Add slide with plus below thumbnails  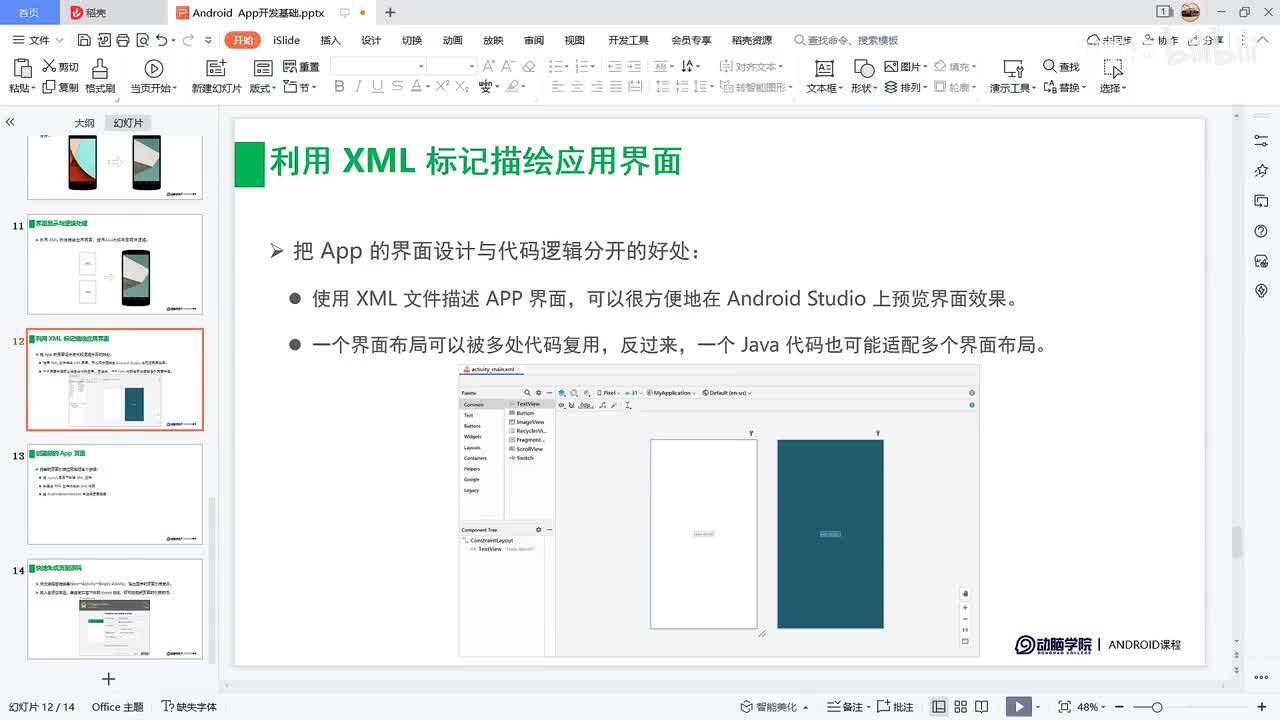click(x=109, y=679)
